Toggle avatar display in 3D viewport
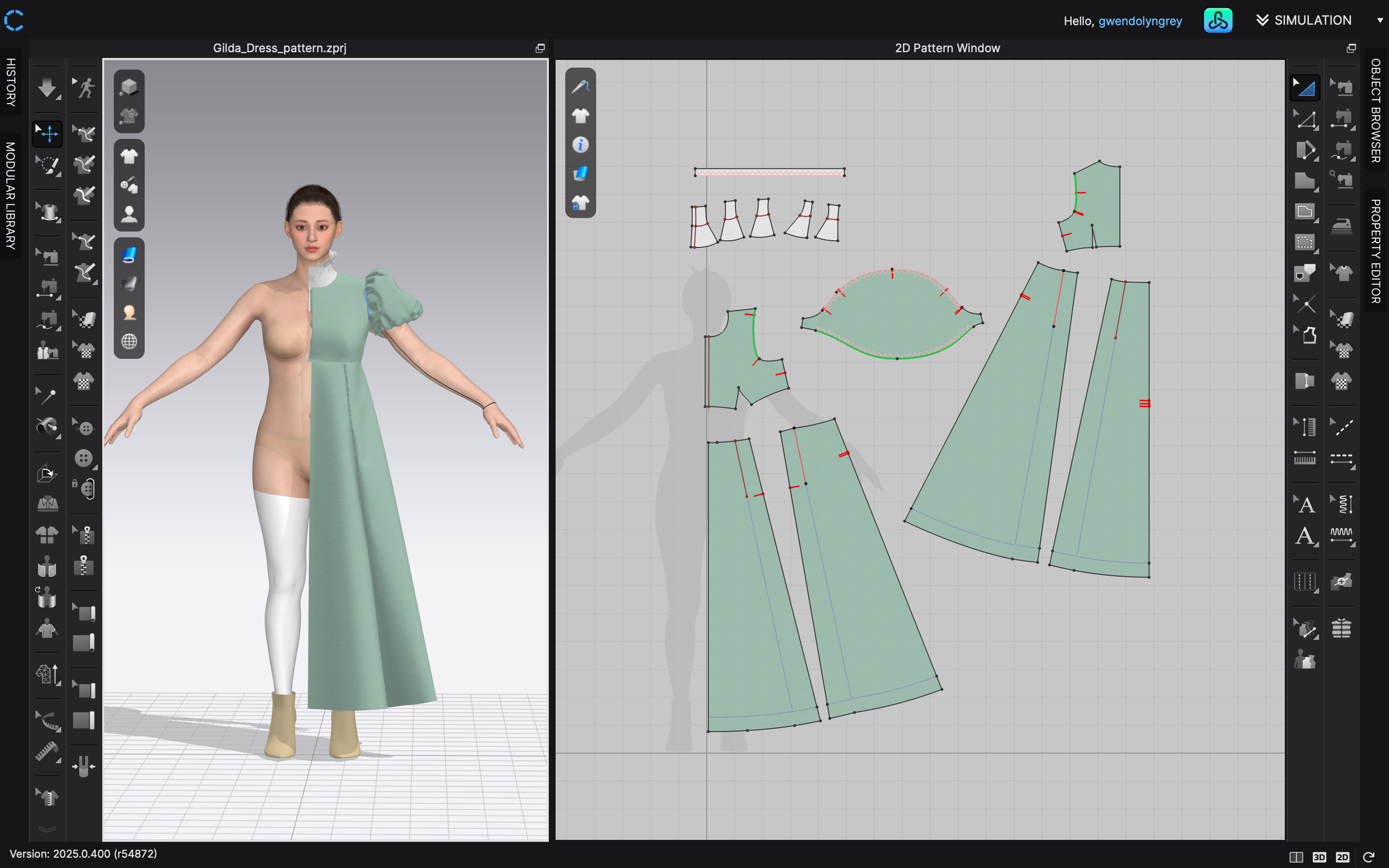The height and width of the screenshot is (868, 1389). [129, 214]
